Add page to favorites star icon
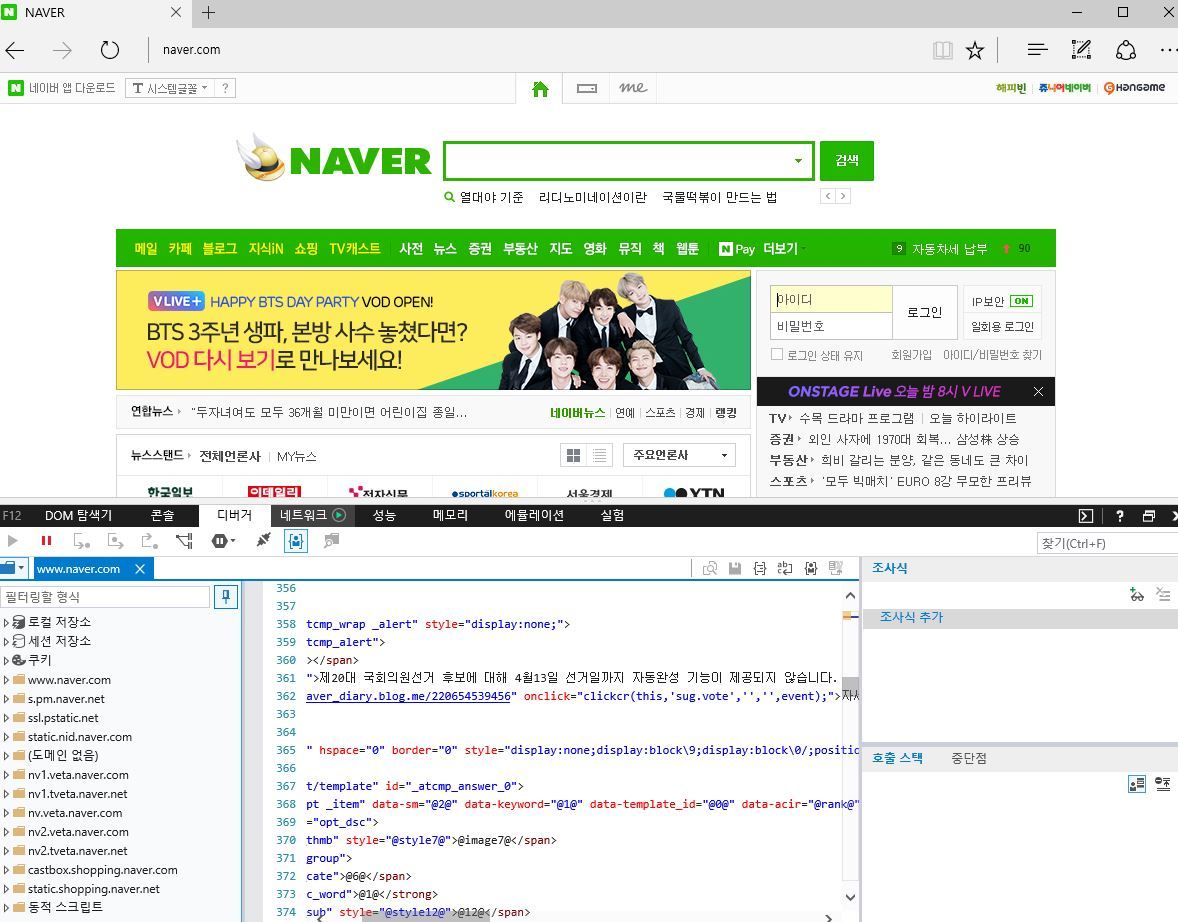 coord(974,50)
